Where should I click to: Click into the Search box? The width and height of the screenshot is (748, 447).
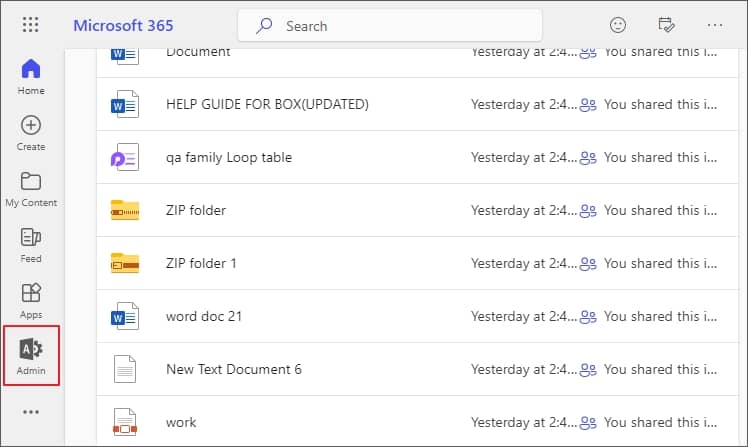pos(390,26)
